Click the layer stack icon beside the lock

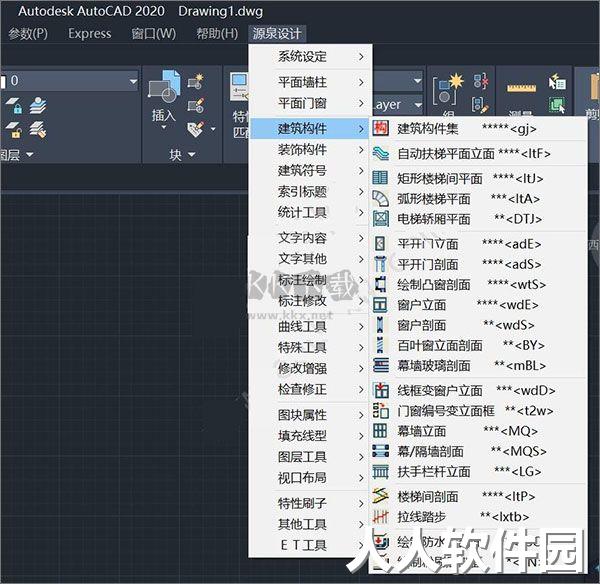click(38, 106)
